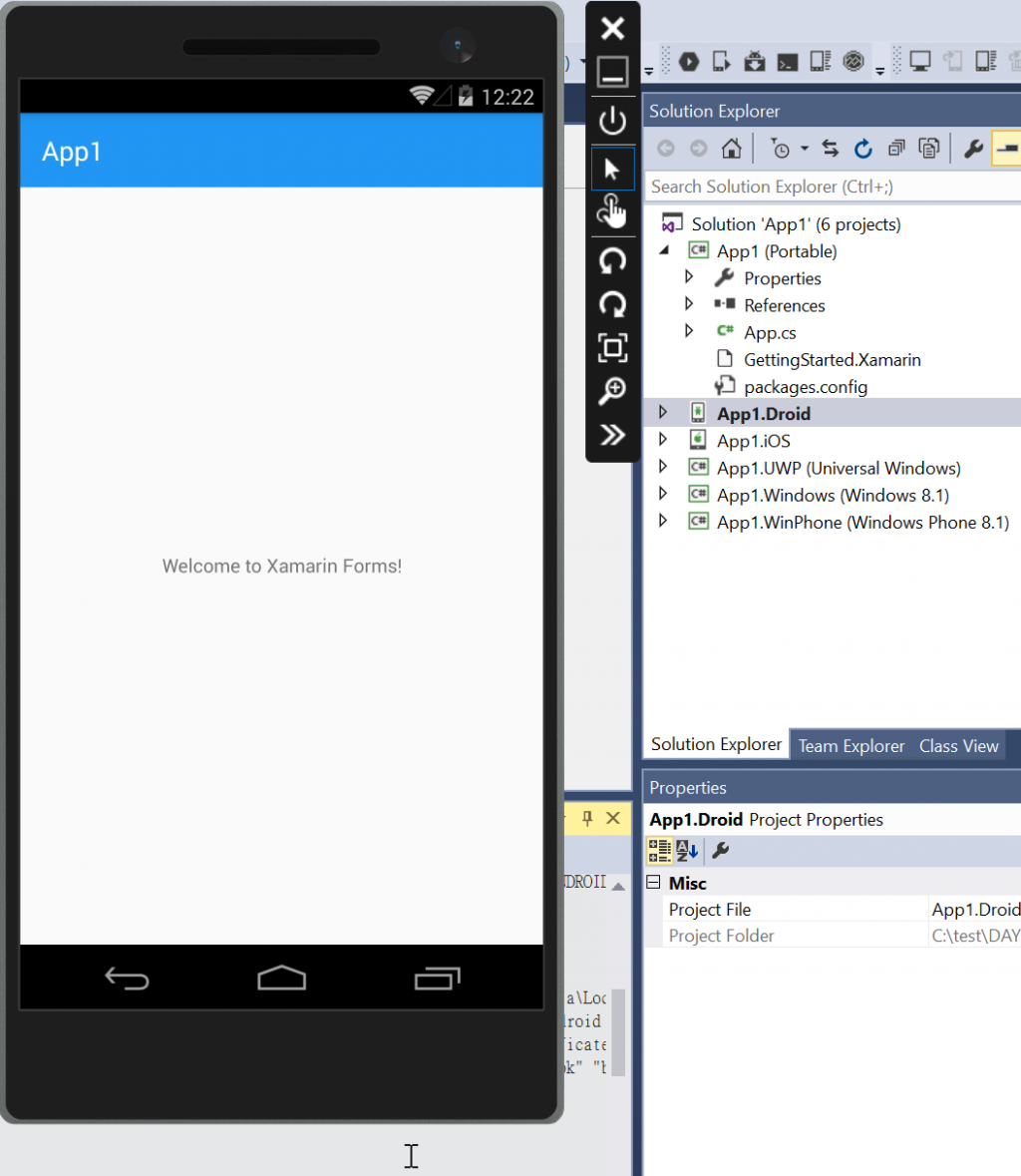The height and width of the screenshot is (1176, 1021).
Task: Select packages.config file
Action: [x=805, y=387]
